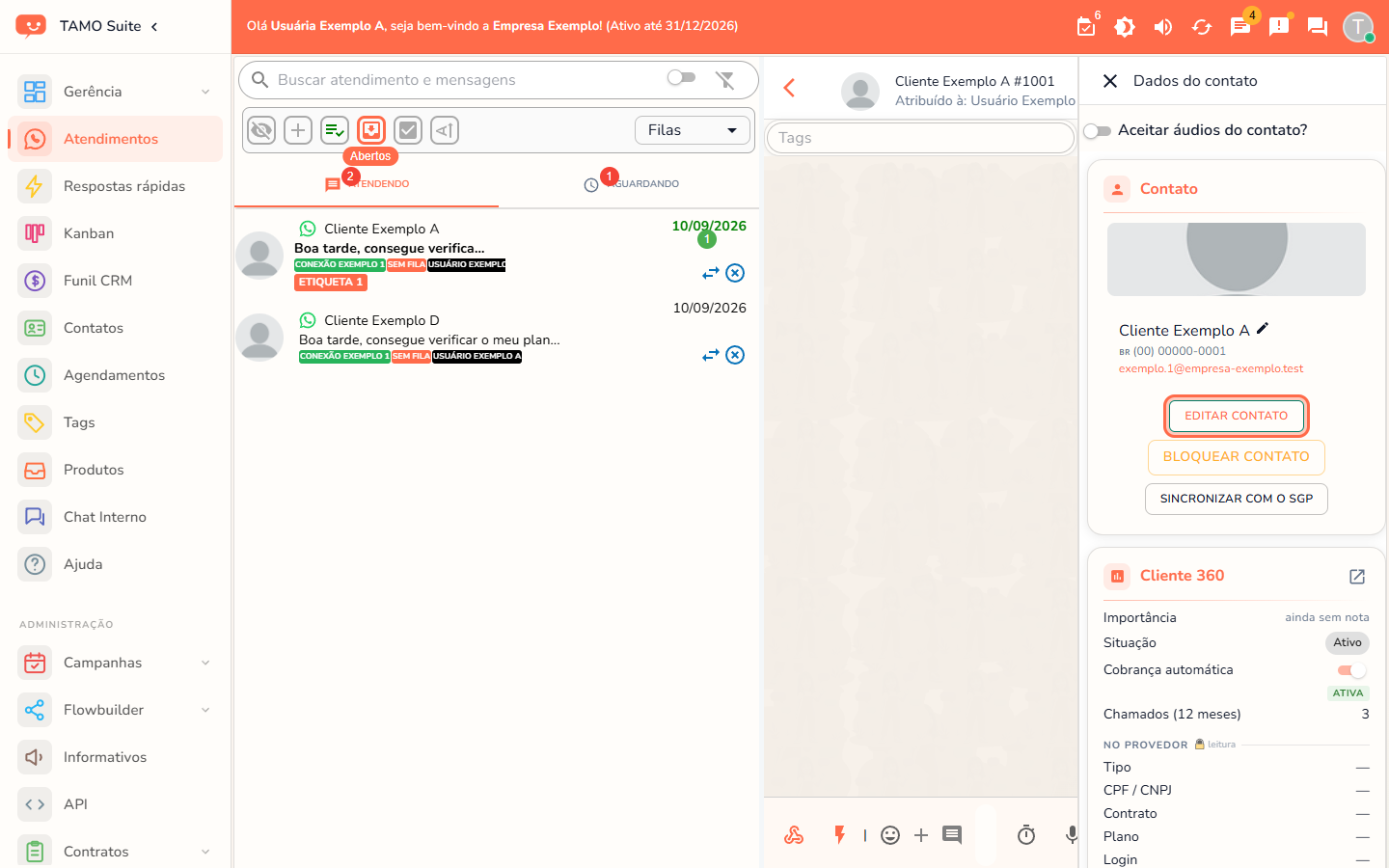Image resolution: width=1389 pixels, height=868 pixels.
Task: Toggle Cobrança automática switch
Action: tap(1352, 670)
